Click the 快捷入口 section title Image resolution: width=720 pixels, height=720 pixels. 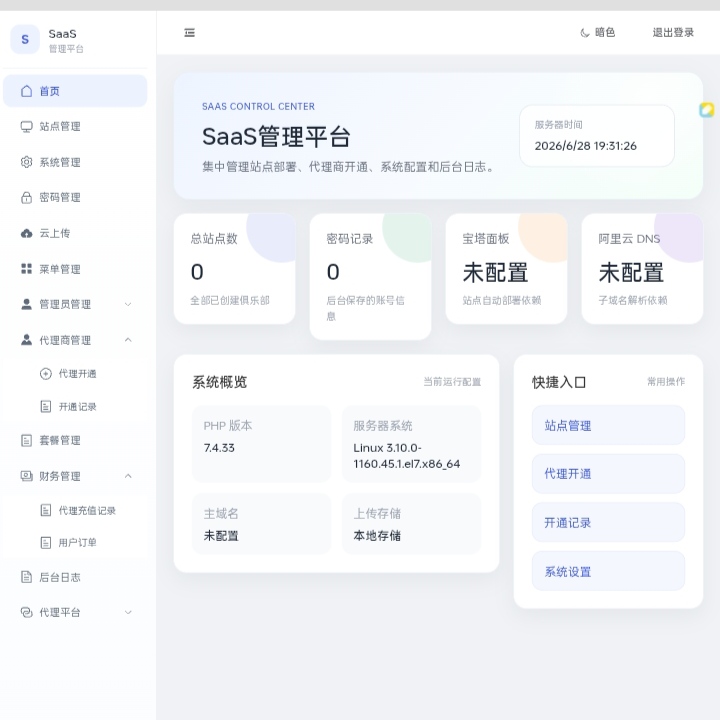click(559, 382)
